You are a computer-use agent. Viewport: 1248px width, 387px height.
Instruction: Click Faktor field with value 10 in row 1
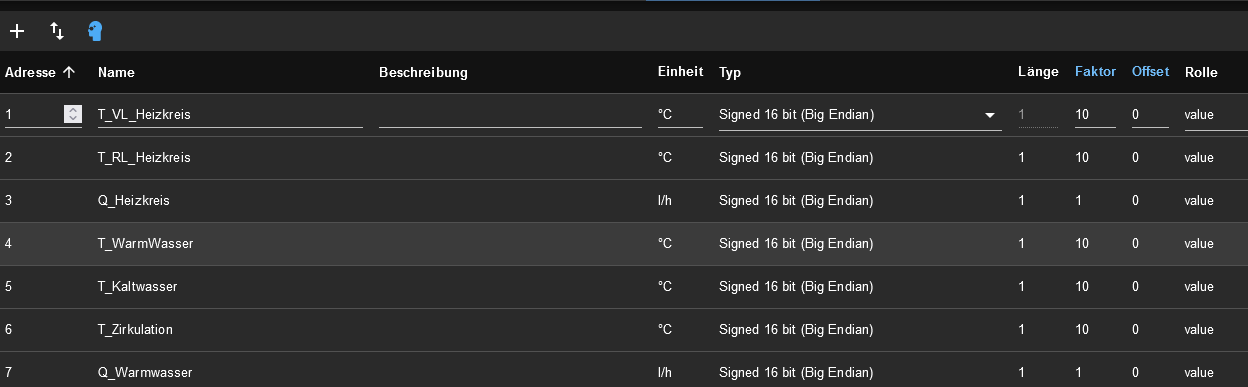[1095, 115]
